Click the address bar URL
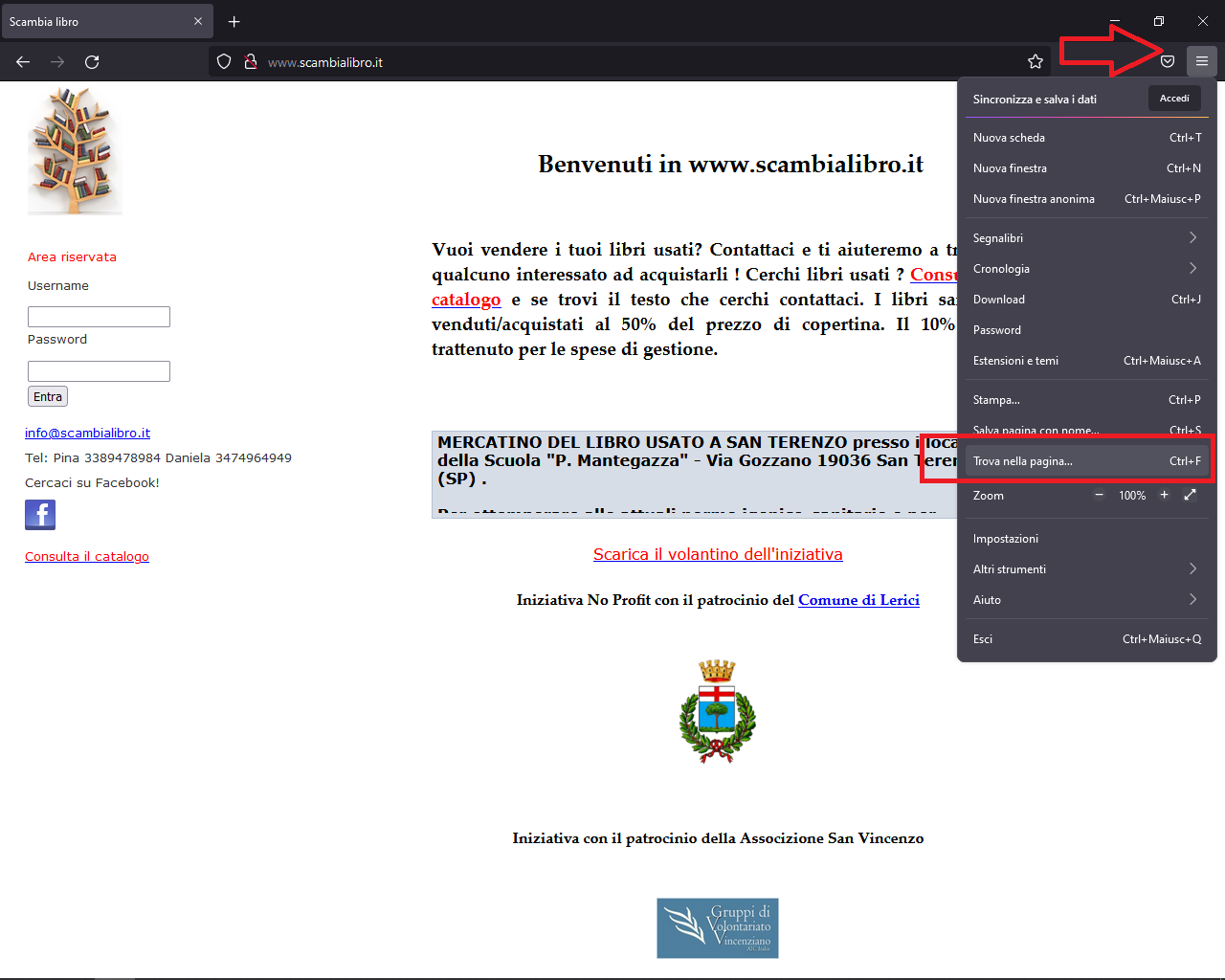 [x=325, y=62]
